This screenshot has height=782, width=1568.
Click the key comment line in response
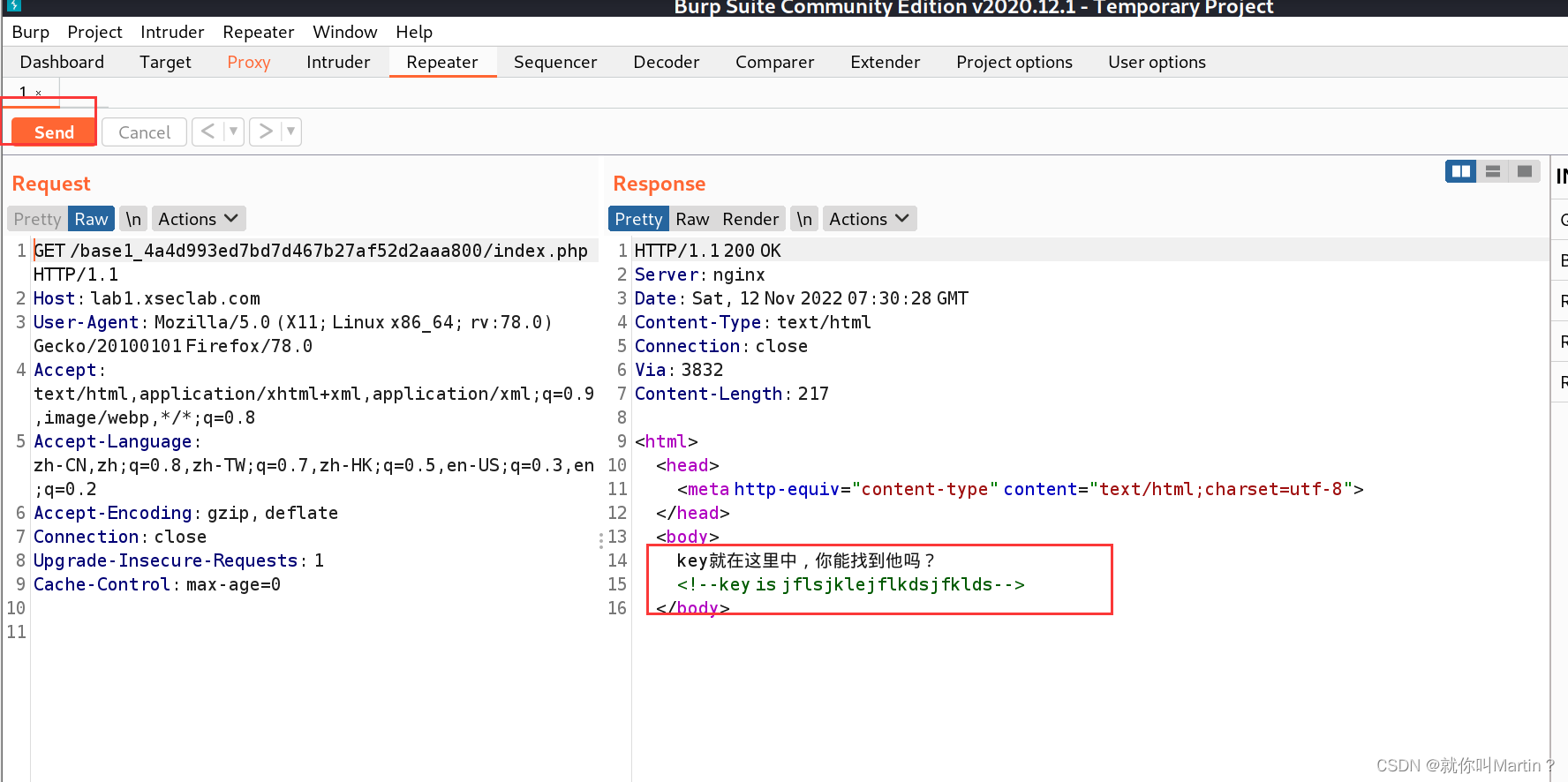pos(851,584)
